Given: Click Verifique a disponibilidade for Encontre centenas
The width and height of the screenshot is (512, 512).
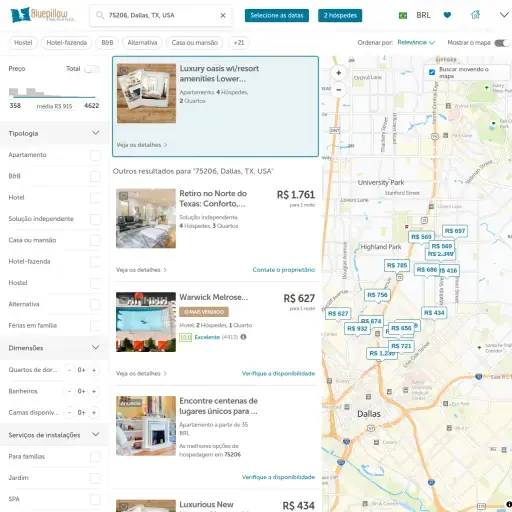Looking at the screenshot, I should (x=278, y=477).
